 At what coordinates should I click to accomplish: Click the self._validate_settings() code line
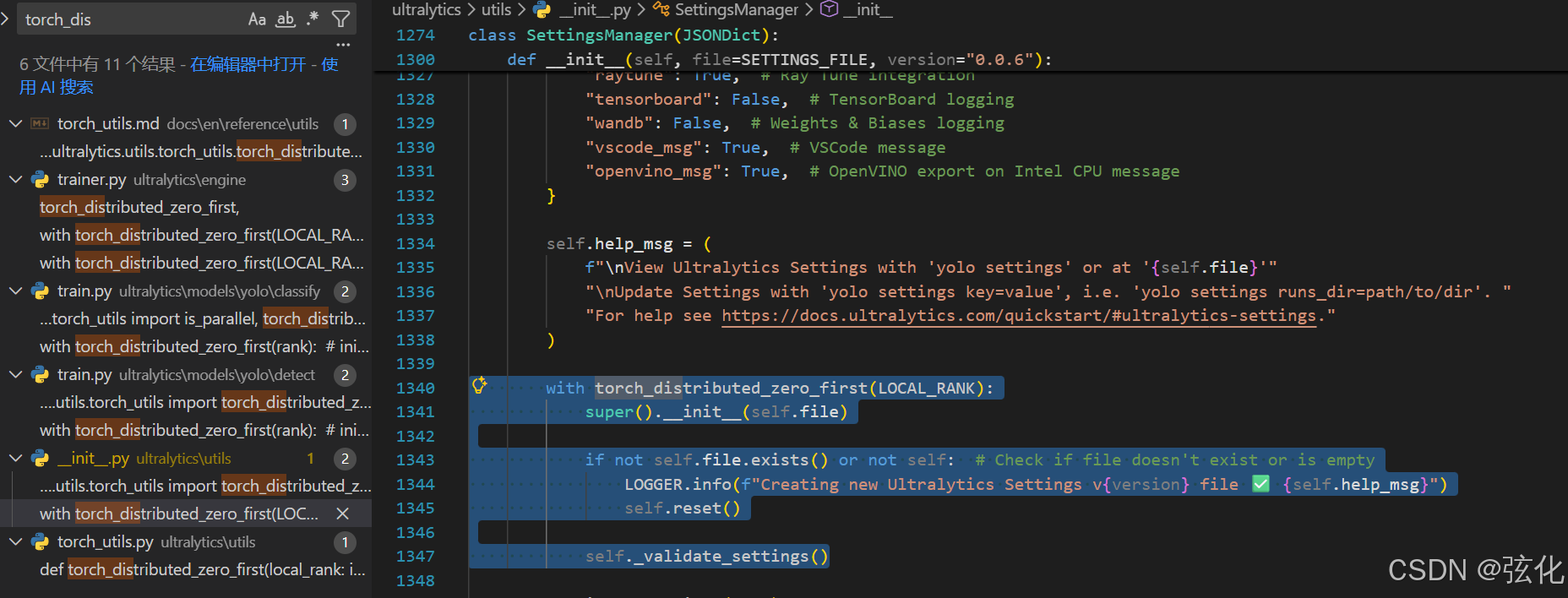[706, 556]
